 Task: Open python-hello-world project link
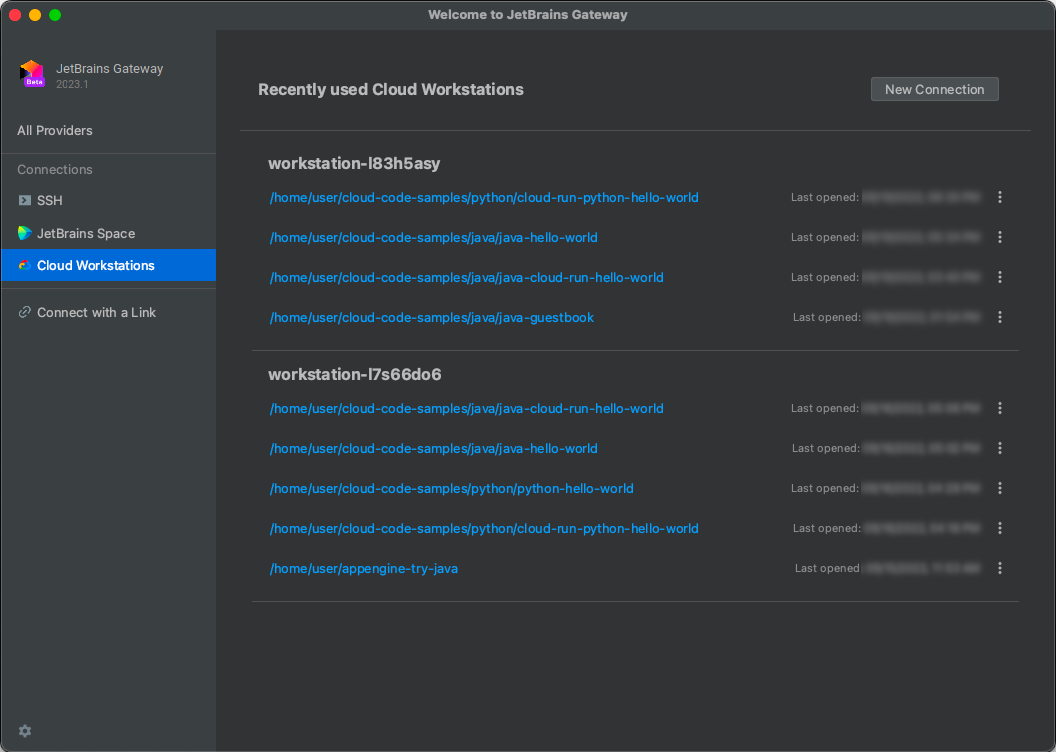pyautogui.click(x=452, y=488)
